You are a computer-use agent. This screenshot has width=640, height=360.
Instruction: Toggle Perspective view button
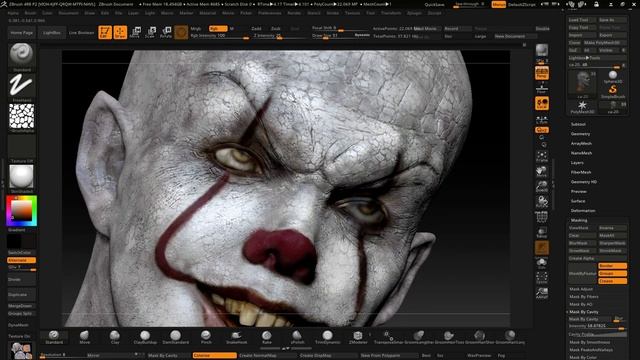[x=542, y=73]
